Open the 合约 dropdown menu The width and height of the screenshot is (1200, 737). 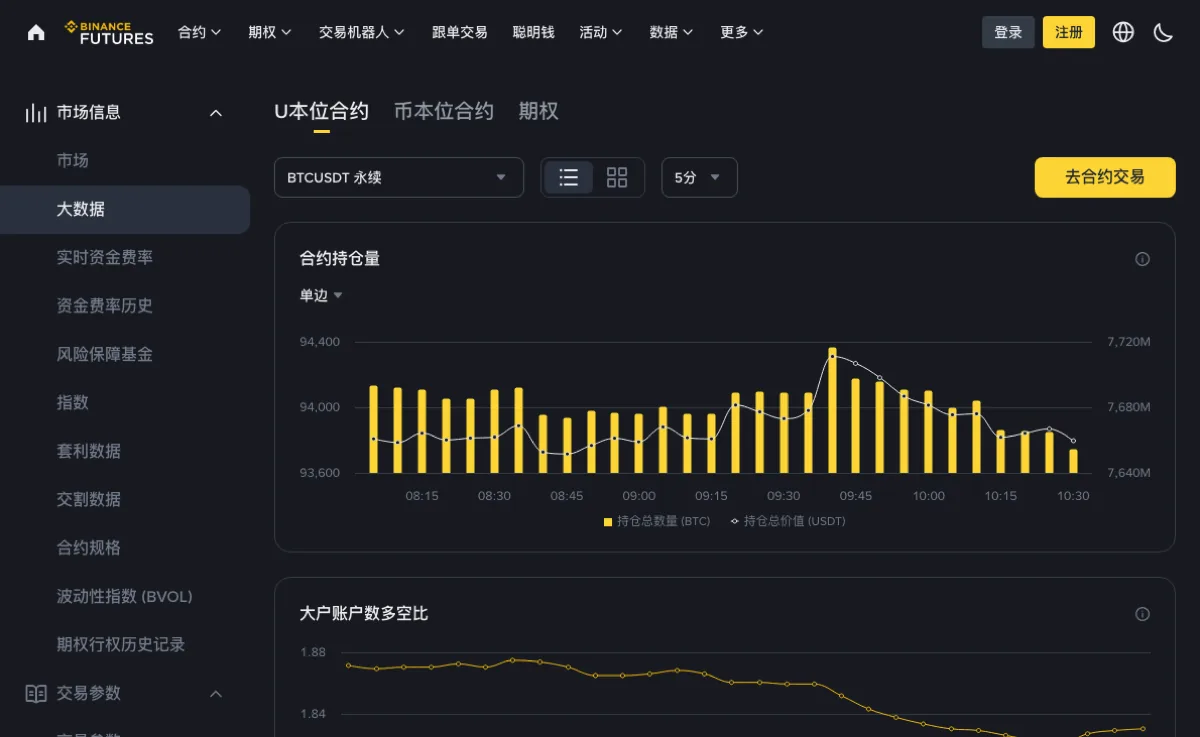click(x=200, y=32)
